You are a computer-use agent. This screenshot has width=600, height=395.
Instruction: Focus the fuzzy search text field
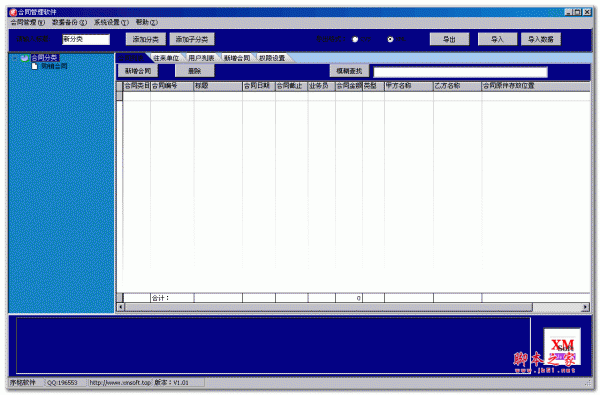click(x=460, y=72)
